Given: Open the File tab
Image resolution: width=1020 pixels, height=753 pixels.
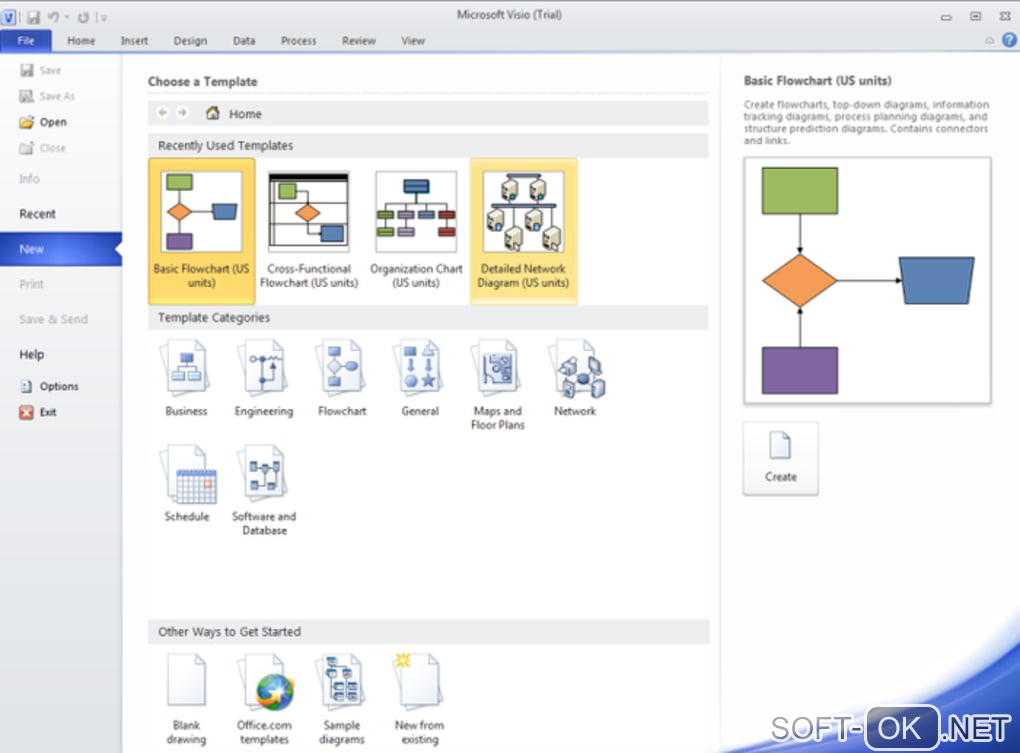Looking at the screenshot, I should (x=26, y=40).
